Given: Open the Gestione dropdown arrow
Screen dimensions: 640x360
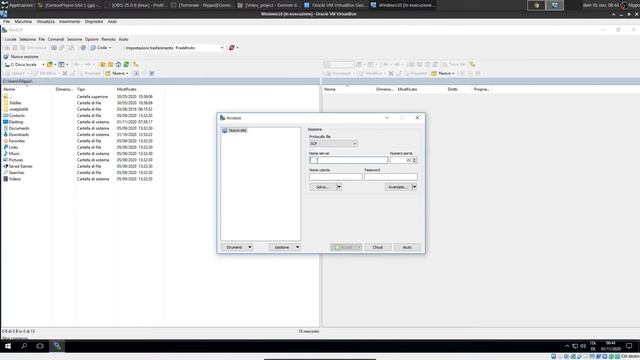Looking at the screenshot, I should pos(297,247).
